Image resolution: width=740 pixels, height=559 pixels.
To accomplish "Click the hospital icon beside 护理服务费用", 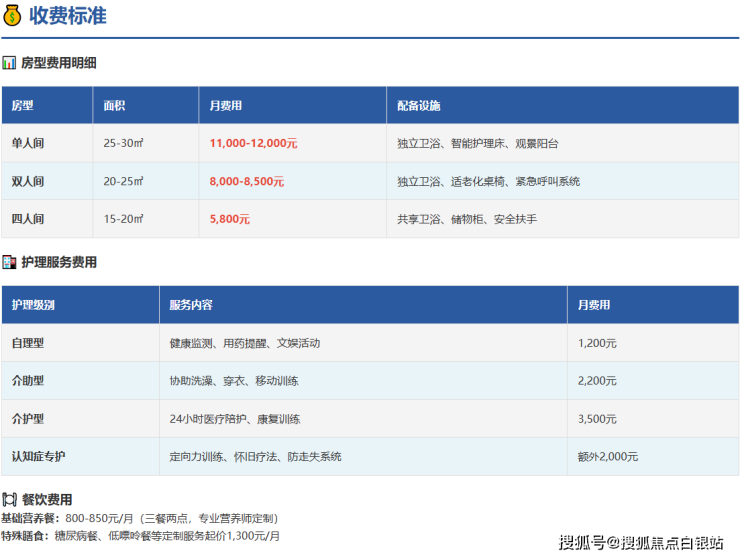I will [9, 262].
